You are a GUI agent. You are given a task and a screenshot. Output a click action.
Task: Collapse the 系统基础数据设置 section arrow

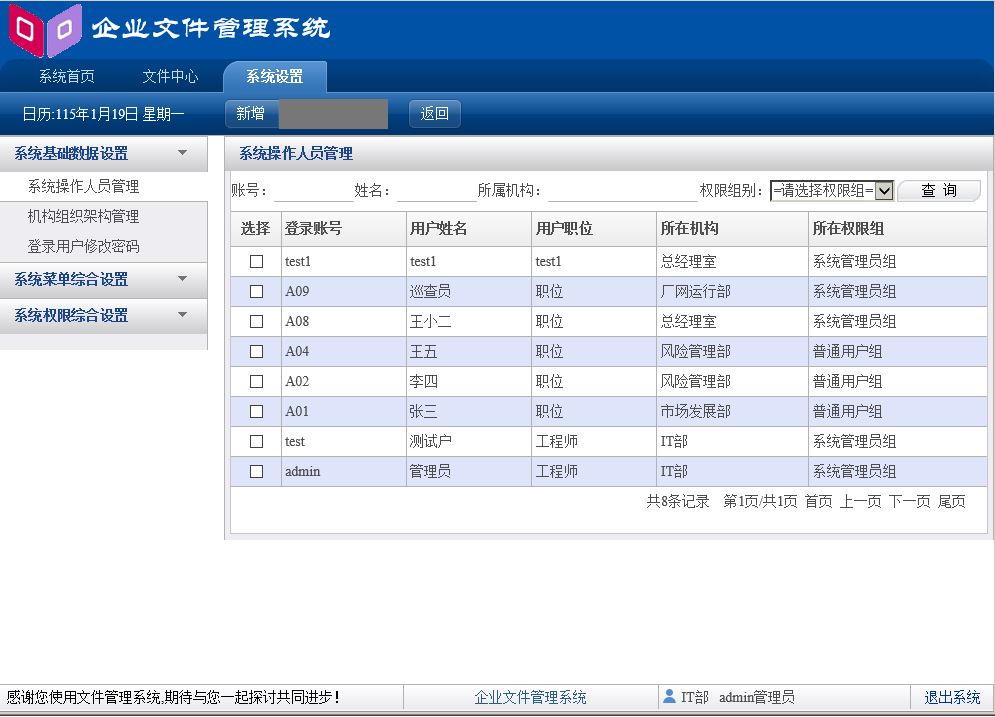(182, 153)
